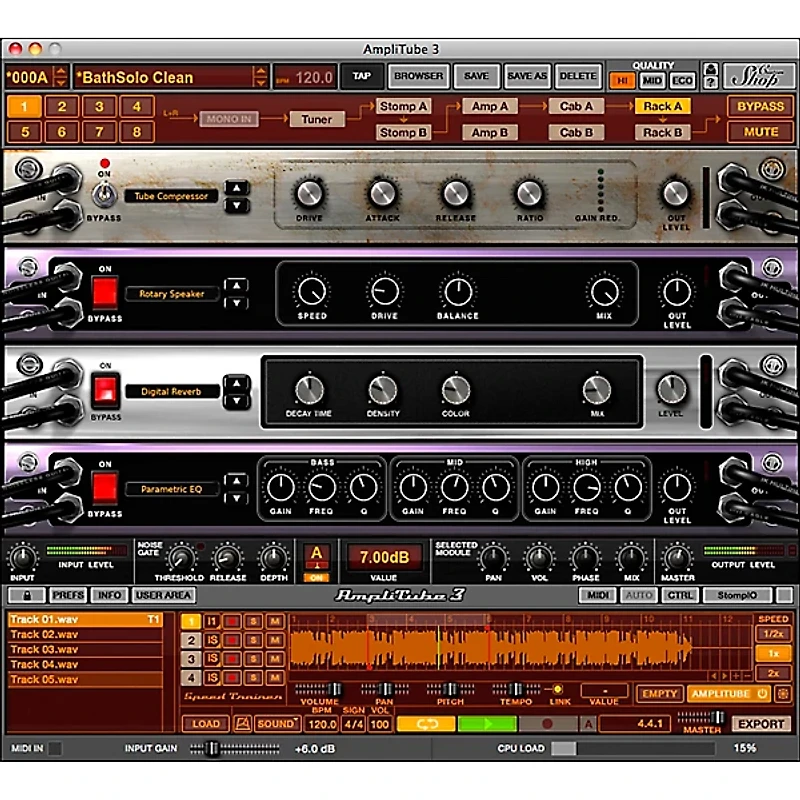Open the SOUND browser in Speed Trainer

click(274, 723)
